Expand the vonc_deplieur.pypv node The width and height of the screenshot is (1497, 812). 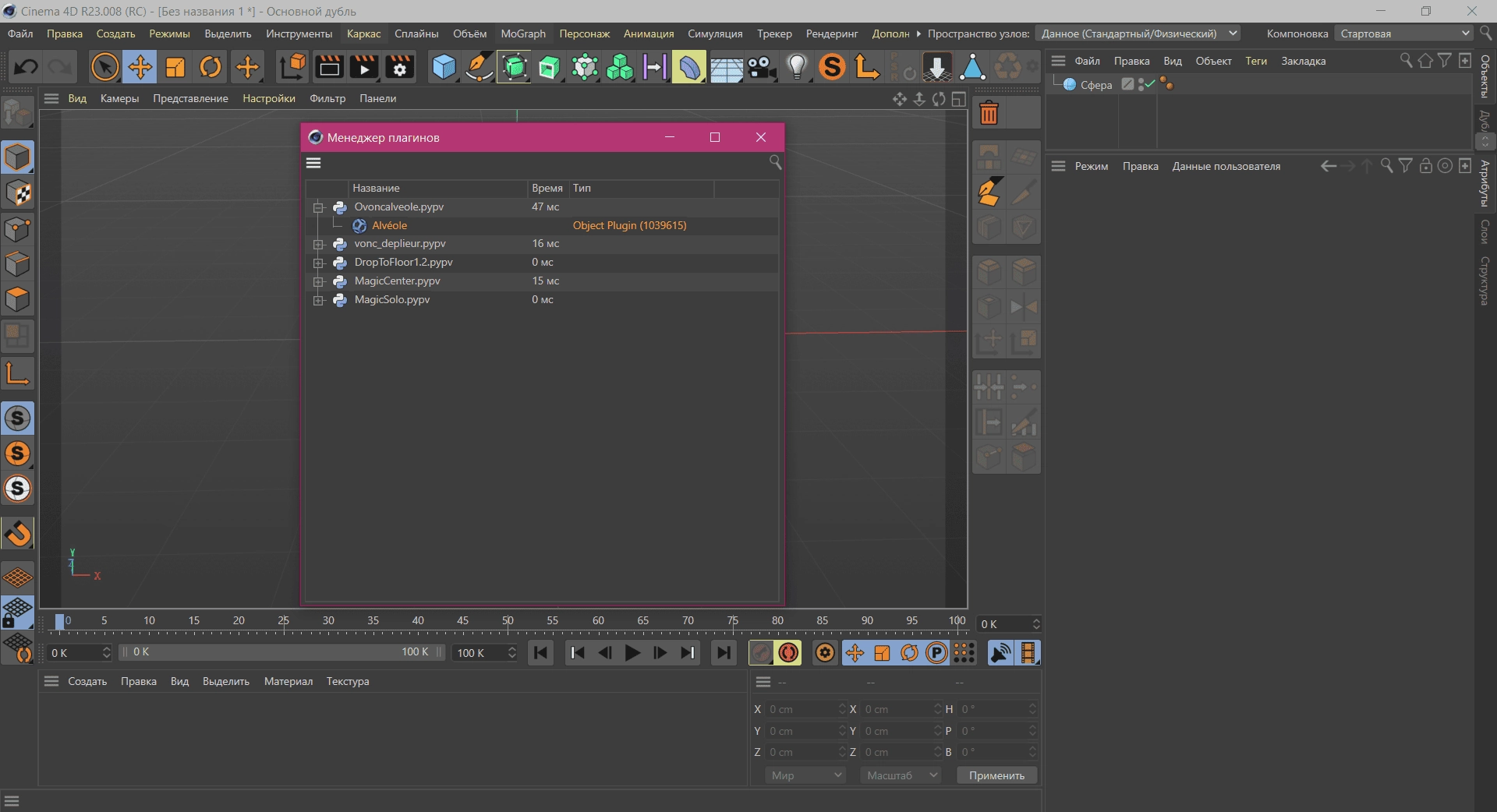coord(318,245)
